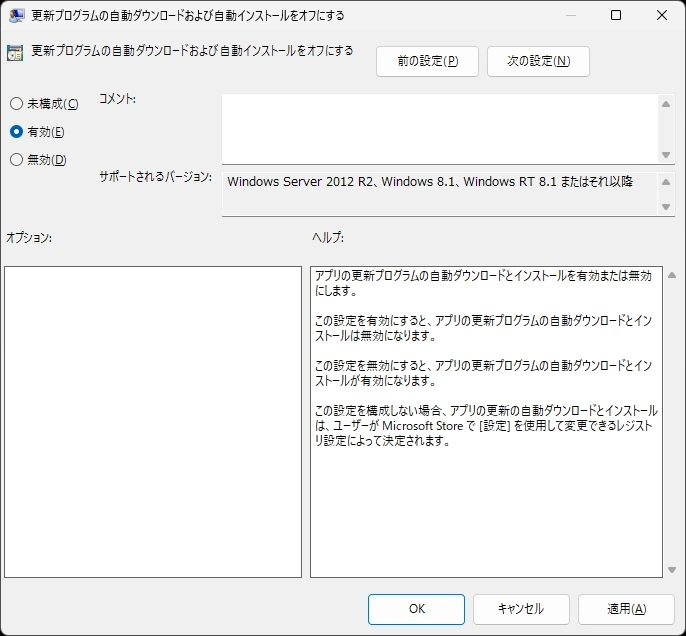Screen dimensions: 686x636
Task: Click the title bar policy editor icon
Action: [16, 15]
